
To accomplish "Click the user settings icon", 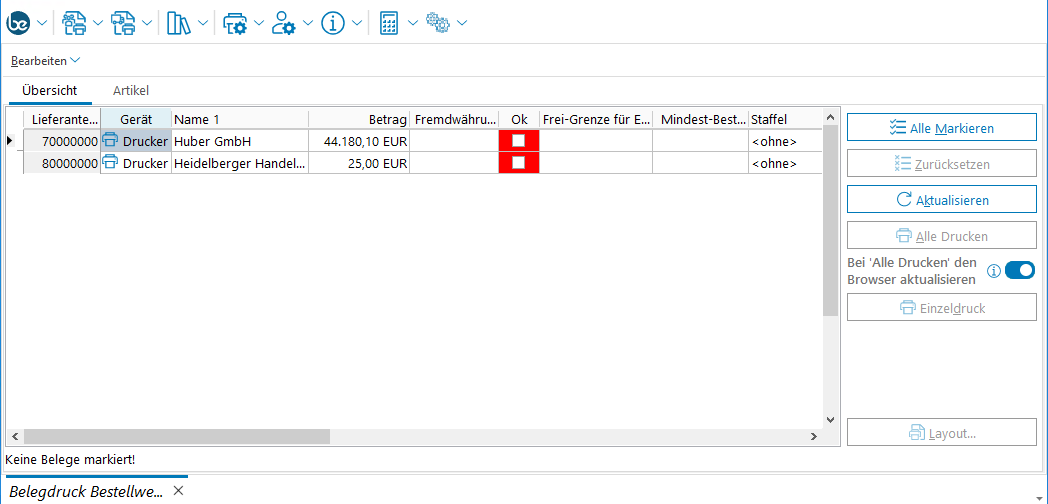I will [284, 23].
